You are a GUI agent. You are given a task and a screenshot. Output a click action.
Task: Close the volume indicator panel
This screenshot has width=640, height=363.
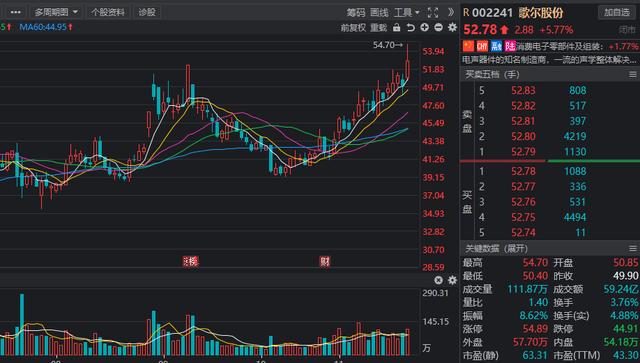click(438, 280)
